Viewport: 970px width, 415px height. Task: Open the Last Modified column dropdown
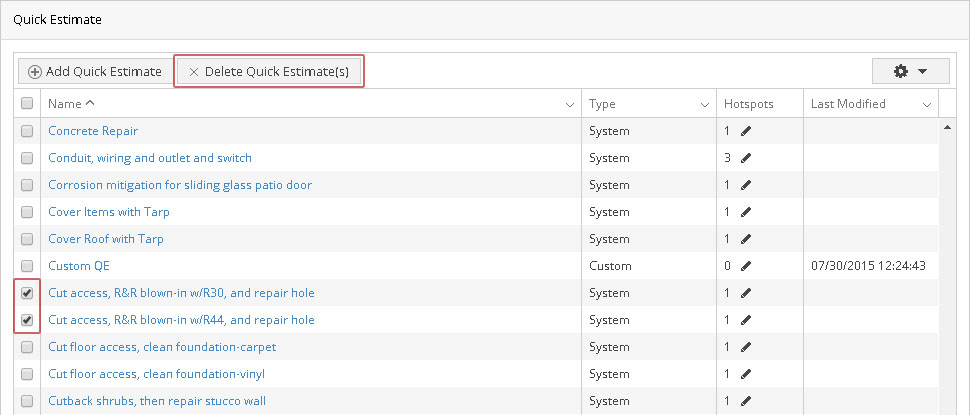point(928,104)
